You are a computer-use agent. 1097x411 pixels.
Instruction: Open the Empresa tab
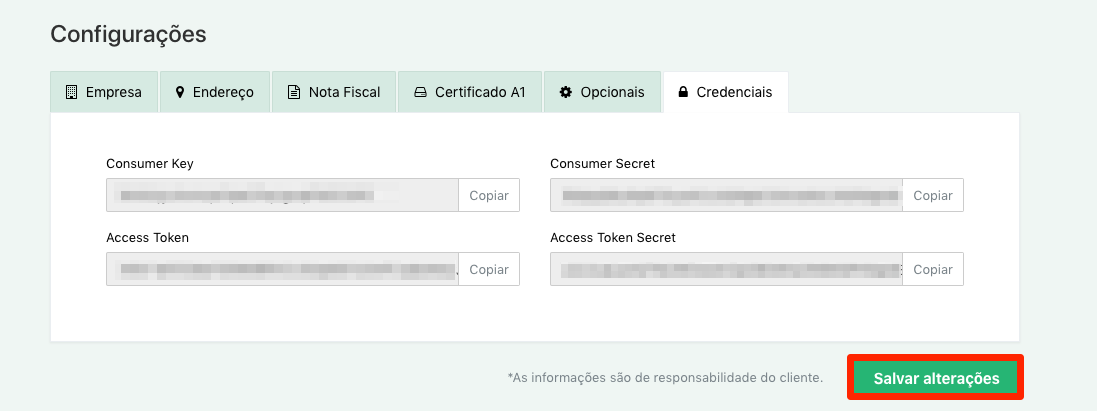pyautogui.click(x=104, y=92)
